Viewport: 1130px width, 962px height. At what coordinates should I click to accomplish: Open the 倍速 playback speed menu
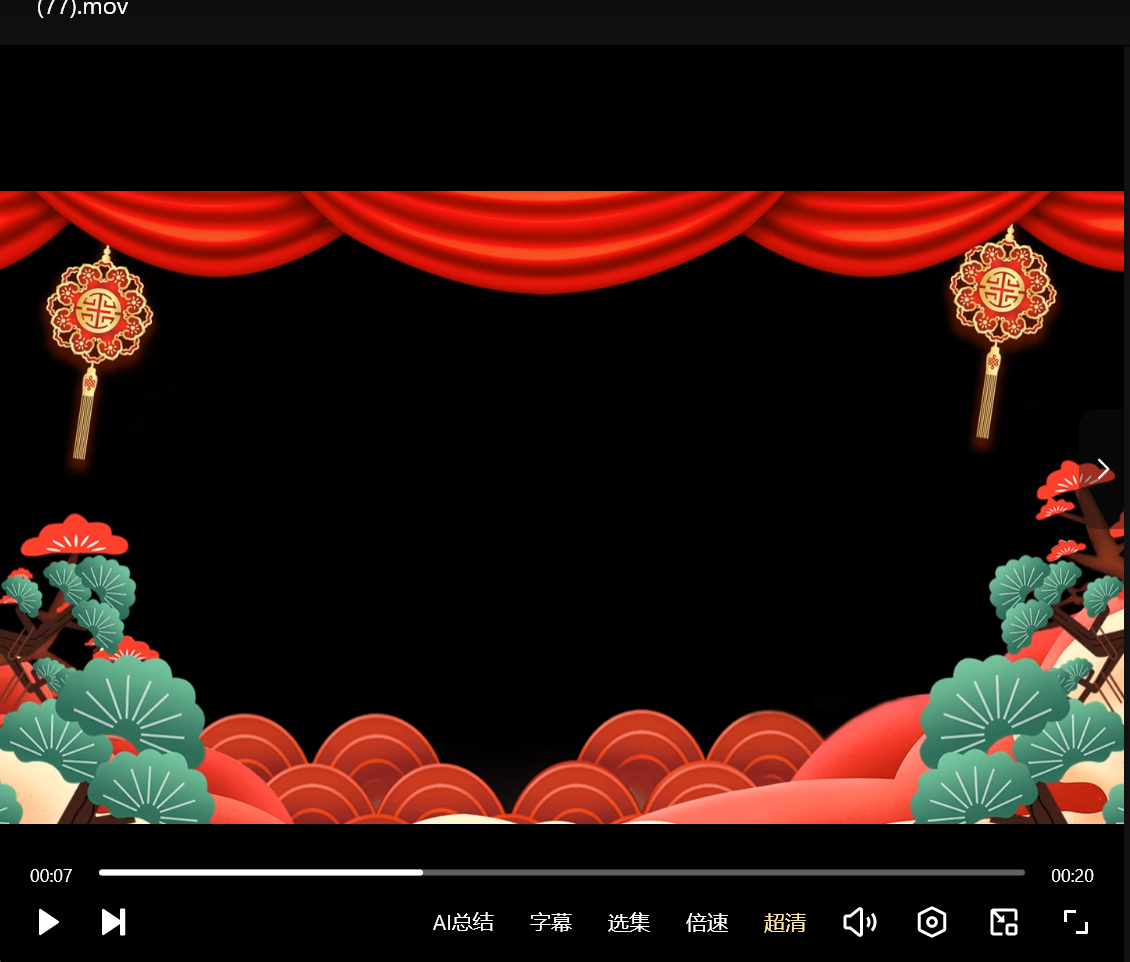coord(707,922)
